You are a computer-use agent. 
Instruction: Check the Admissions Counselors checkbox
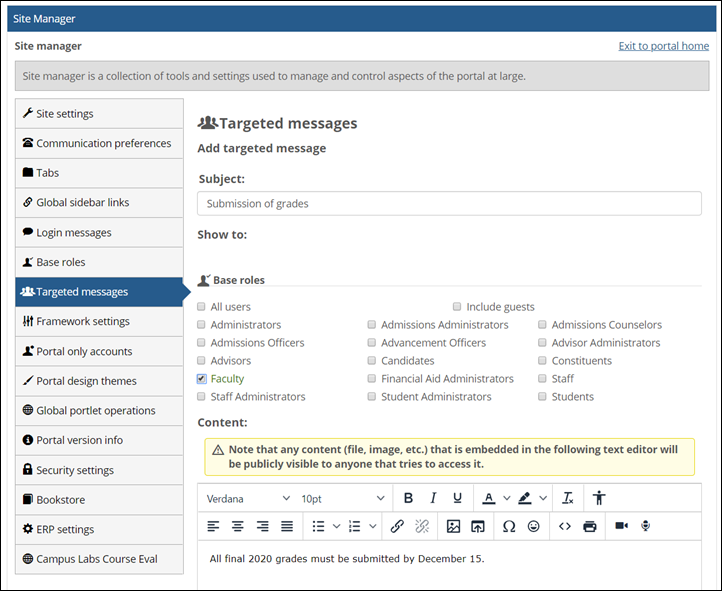tap(542, 324)
